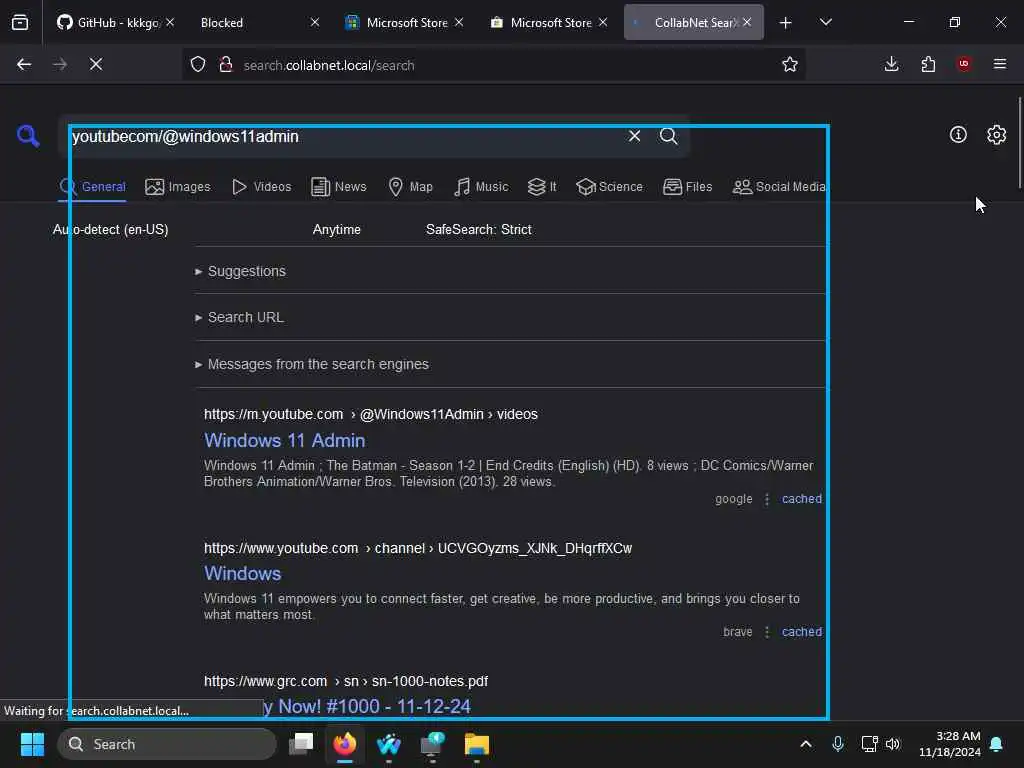Screen dimensions: 1024x768
Task: Open Task View from the taskbar
Action: 301,744
